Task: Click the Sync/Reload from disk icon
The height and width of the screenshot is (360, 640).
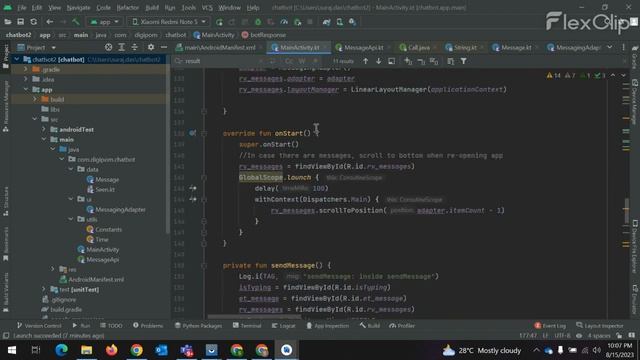Action: [x=33, y=22]
